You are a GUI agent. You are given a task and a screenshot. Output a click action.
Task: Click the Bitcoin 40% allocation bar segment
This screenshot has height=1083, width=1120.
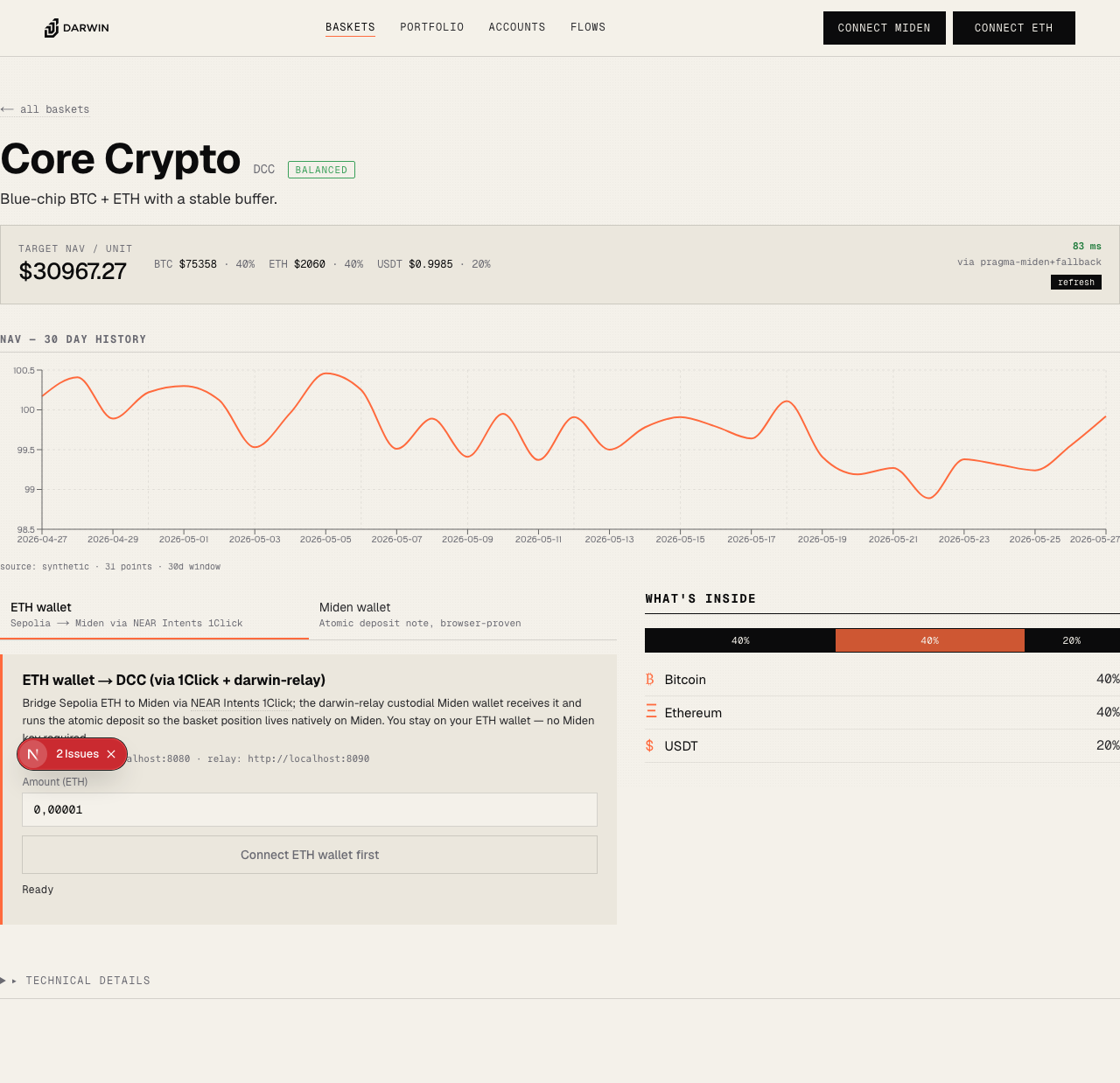[x=740, y=640]
